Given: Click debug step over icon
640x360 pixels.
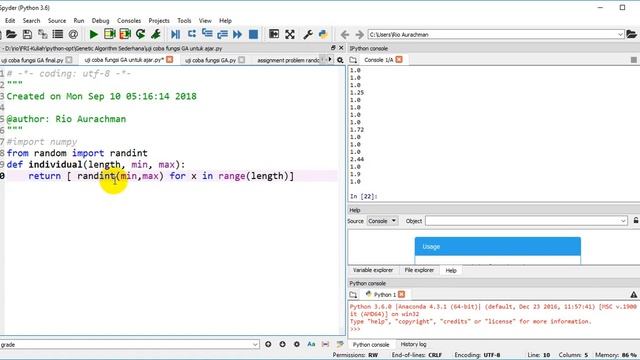Looking at the screenshot, I should (x=191, y=34).
